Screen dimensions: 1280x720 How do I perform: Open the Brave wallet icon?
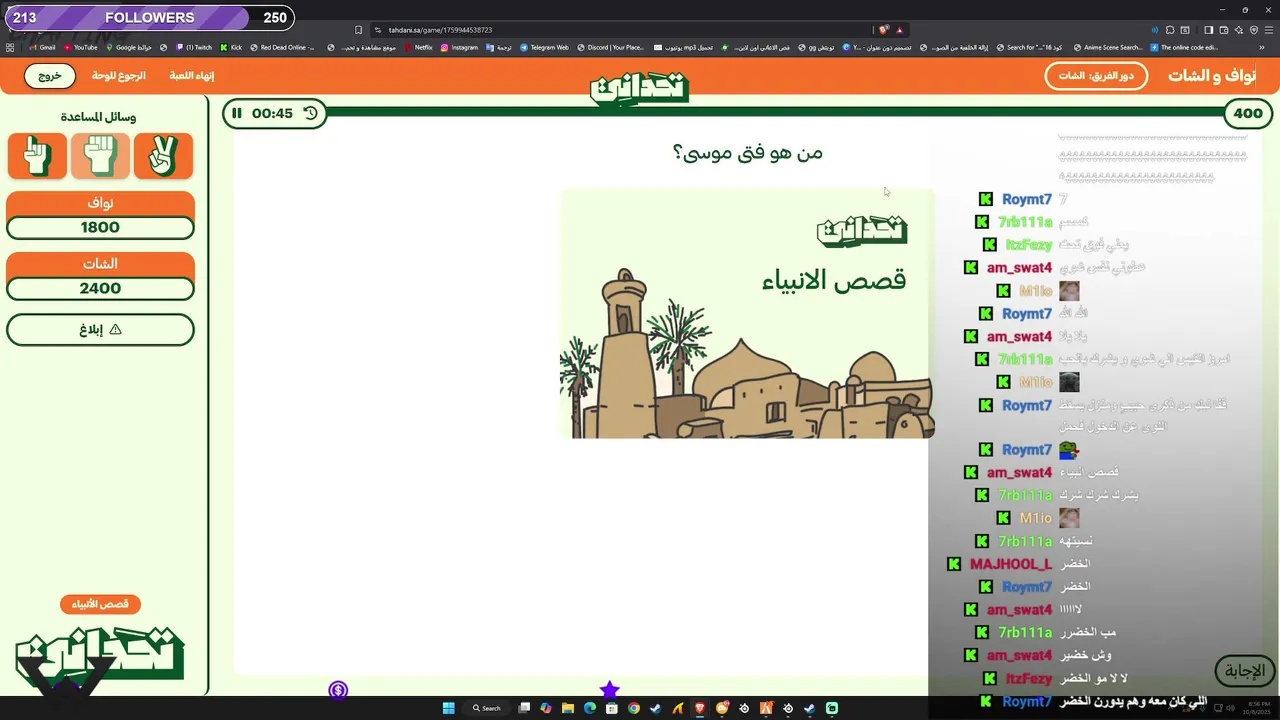[1224, 30]
